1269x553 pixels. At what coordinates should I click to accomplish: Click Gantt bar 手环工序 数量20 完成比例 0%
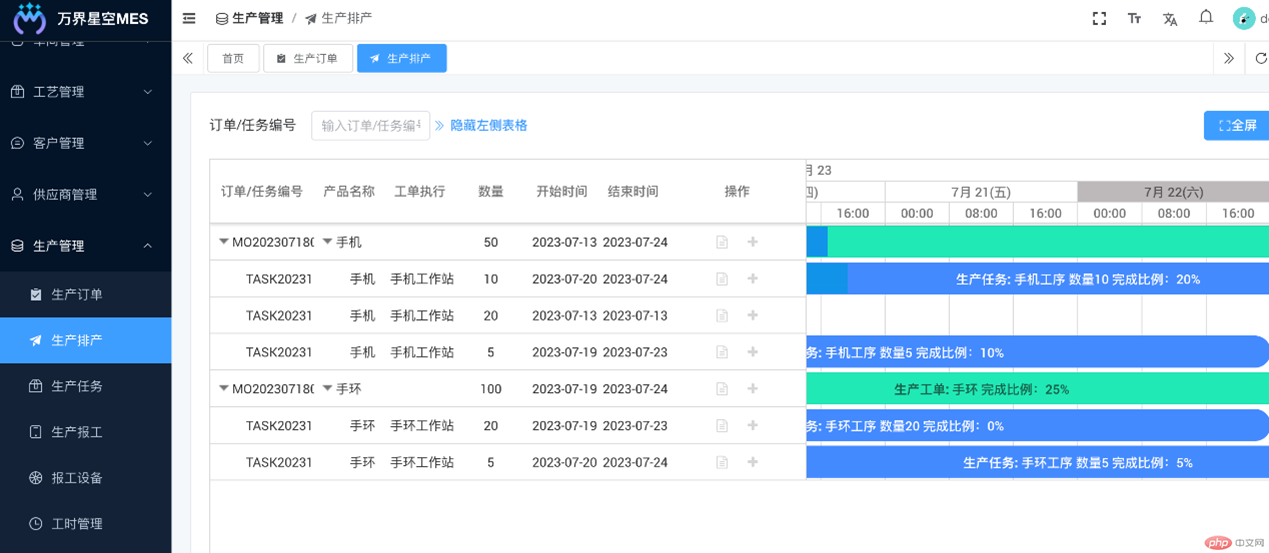1038,426
